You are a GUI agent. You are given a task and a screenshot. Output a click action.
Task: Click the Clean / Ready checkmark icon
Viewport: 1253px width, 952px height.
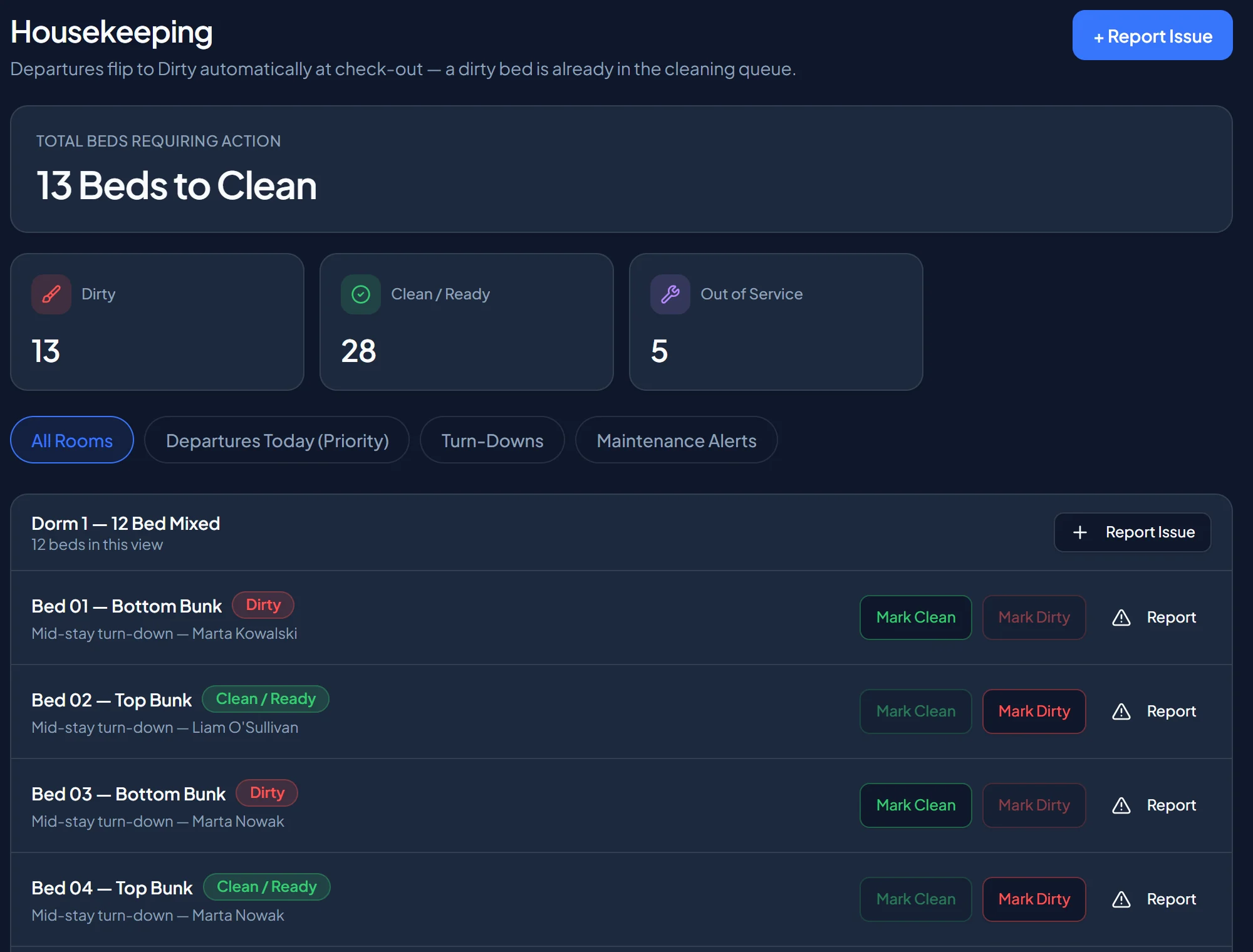(361, 294)
